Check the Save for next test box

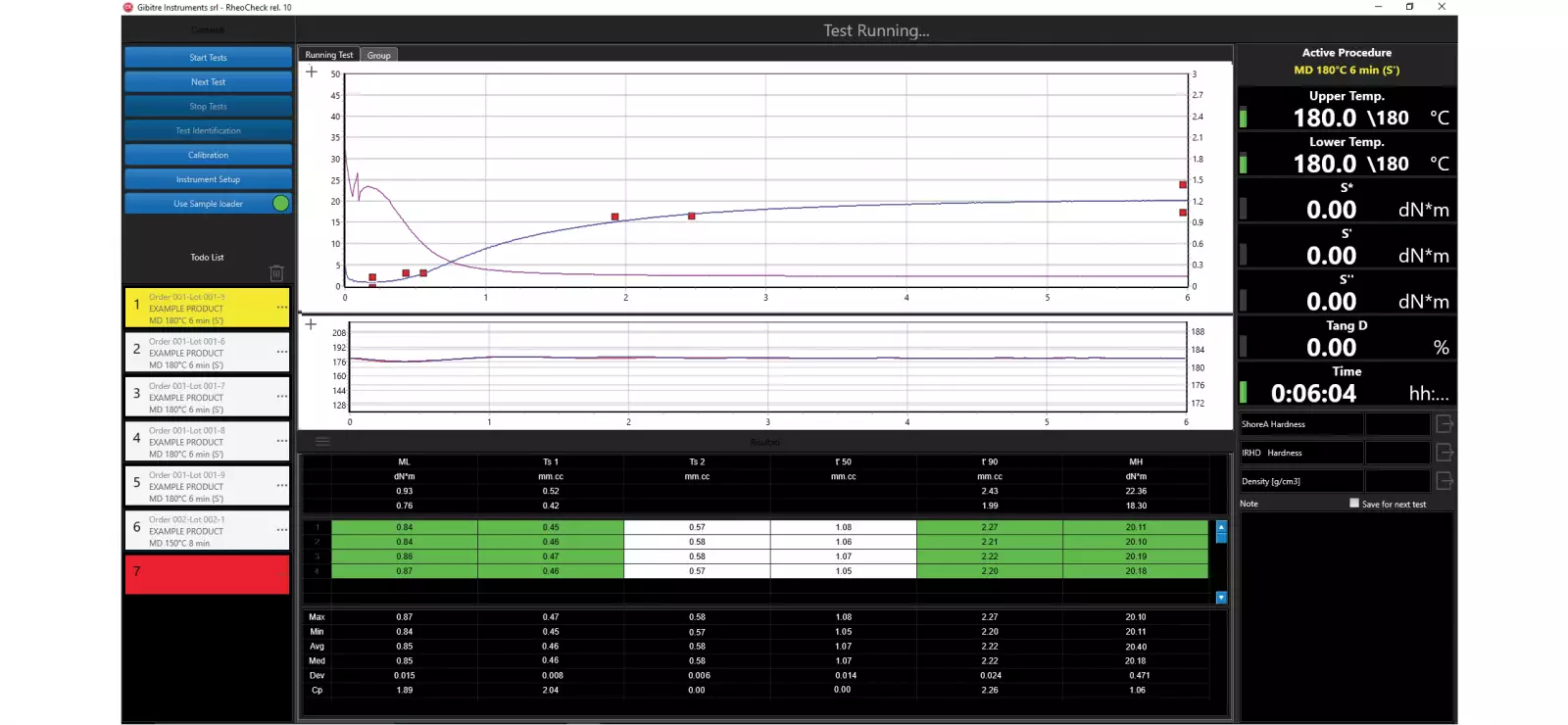[x=1354, y=504]
